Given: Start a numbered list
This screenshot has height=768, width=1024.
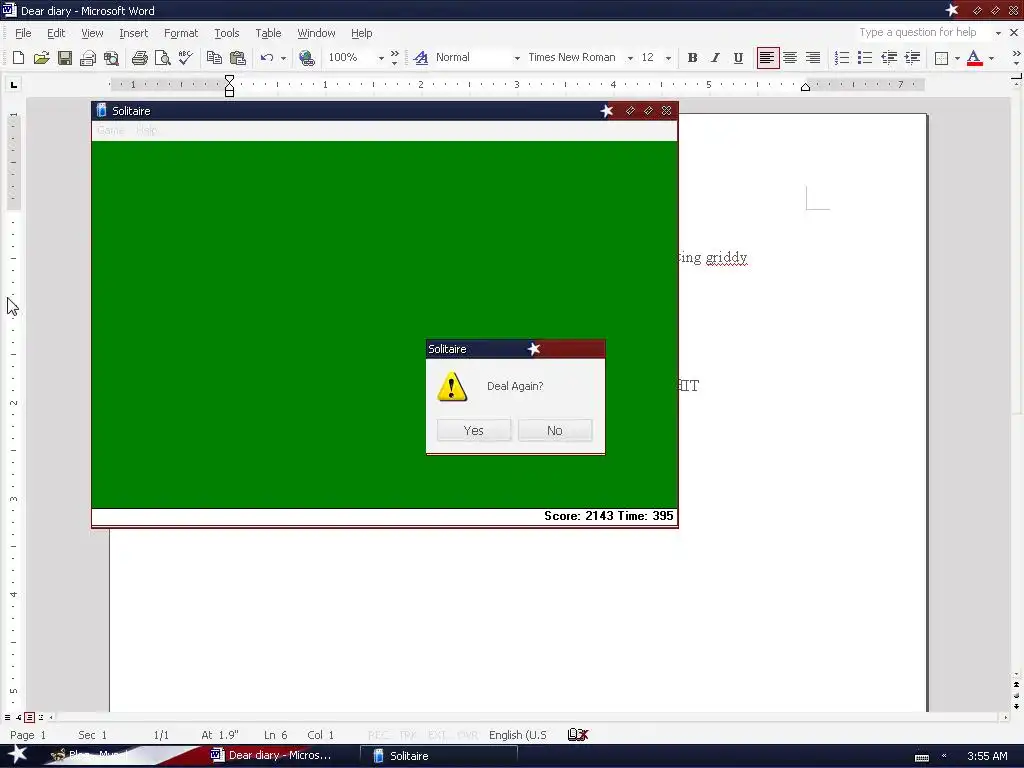Looking at the screenshot, I should [x=842, y=58].
